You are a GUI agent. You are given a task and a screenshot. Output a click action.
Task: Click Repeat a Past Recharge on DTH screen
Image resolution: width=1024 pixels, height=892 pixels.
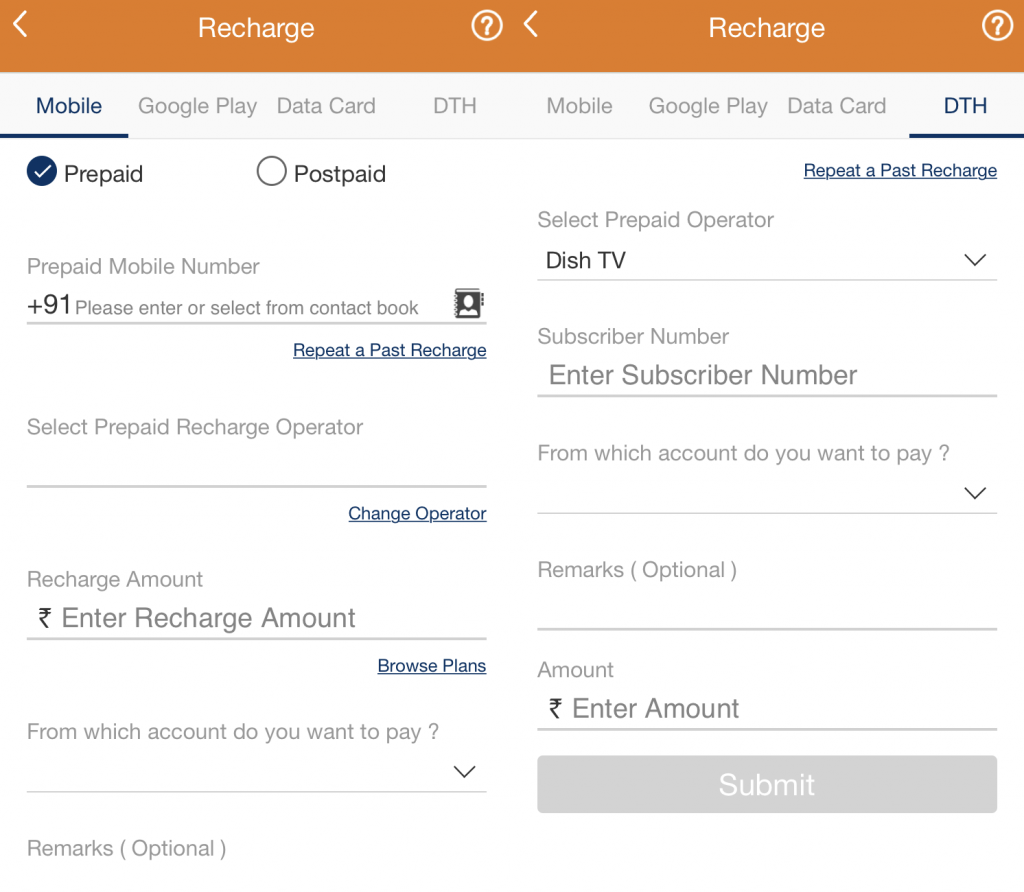click(900, 170)
